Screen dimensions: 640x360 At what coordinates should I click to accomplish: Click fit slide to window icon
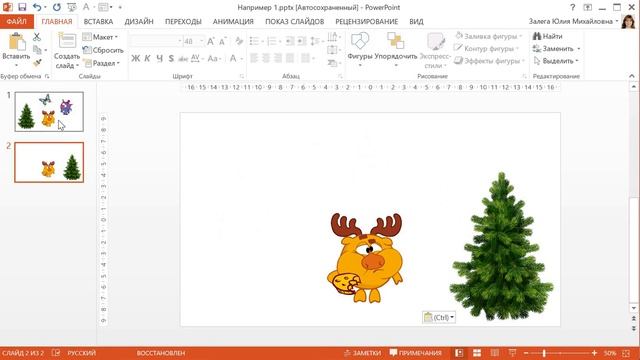[627, 353]
